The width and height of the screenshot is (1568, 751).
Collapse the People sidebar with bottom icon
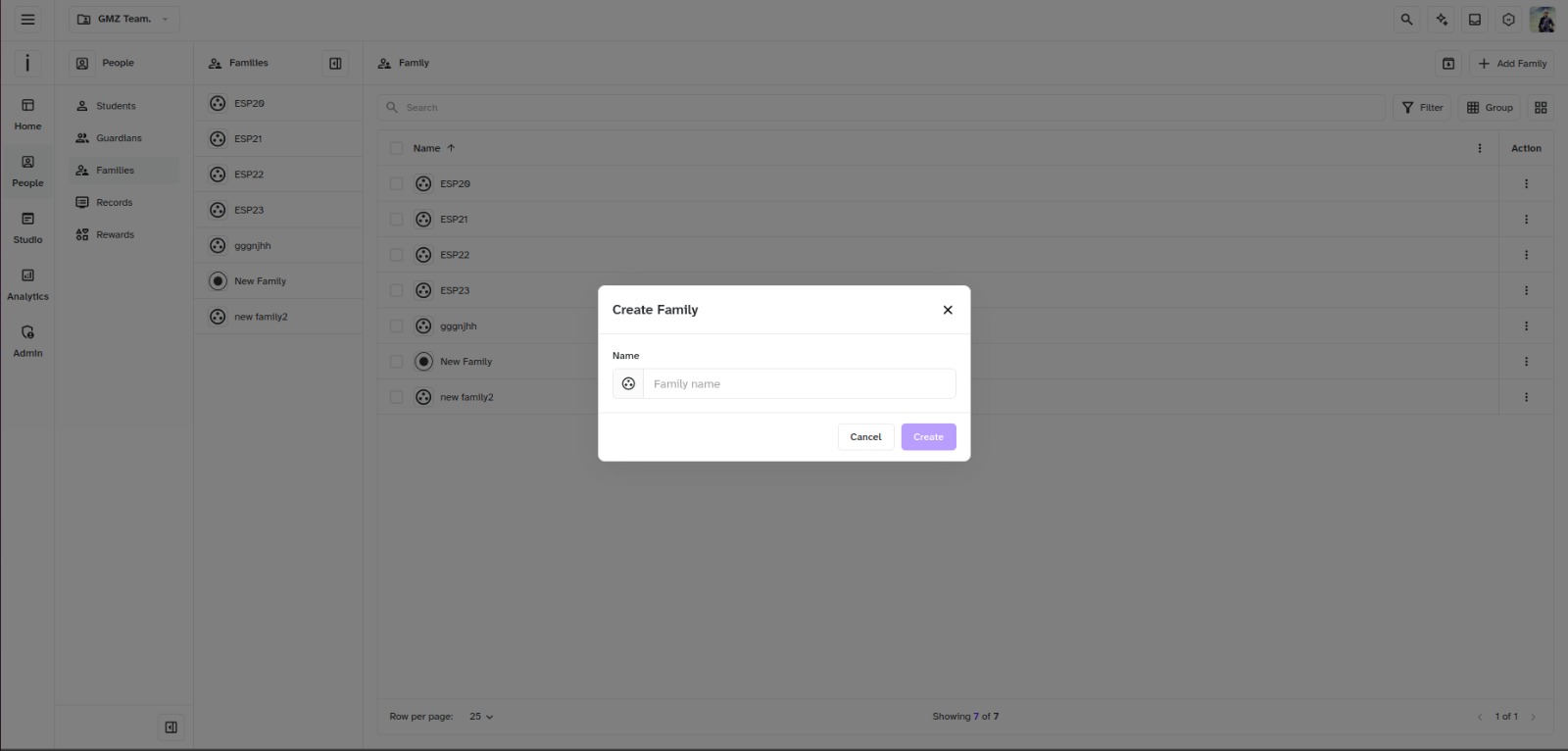171,727
